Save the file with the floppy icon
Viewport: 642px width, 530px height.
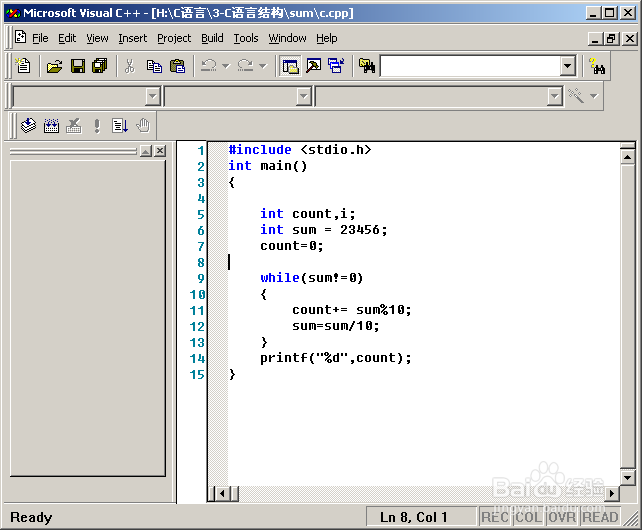(78, 66)
